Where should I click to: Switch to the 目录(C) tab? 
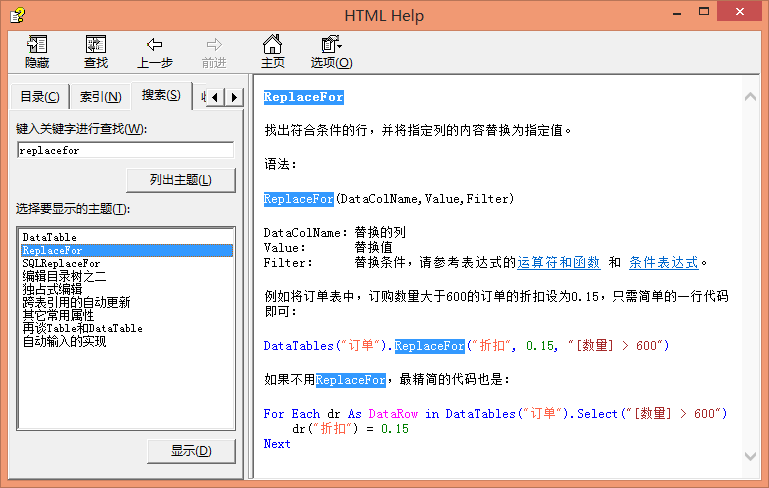pos(40,97)
